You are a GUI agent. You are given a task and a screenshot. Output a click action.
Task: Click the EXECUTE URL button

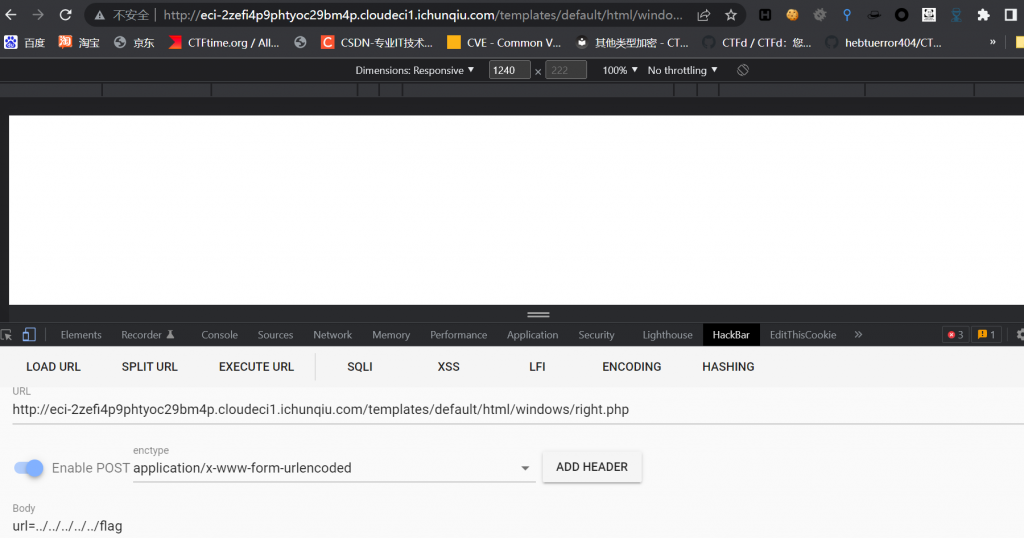coord(256,367)
